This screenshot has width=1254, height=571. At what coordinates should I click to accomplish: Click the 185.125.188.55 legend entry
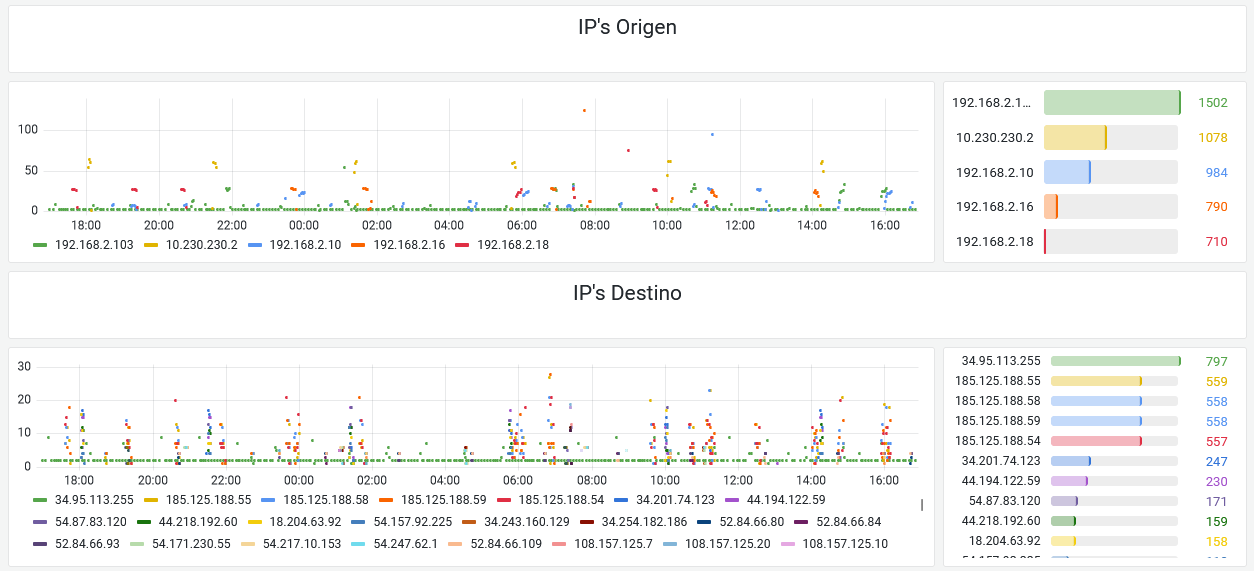click(x=208, y=499)
